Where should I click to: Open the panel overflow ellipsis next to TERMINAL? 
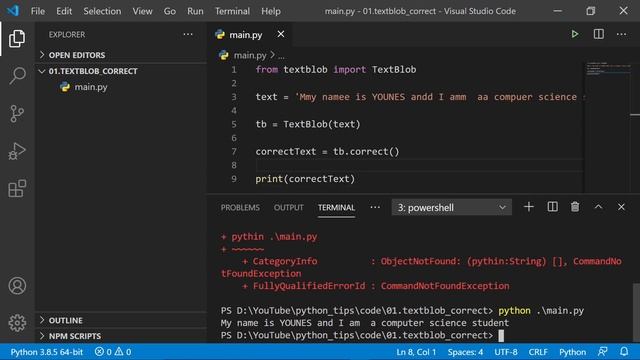coord(375,207)
